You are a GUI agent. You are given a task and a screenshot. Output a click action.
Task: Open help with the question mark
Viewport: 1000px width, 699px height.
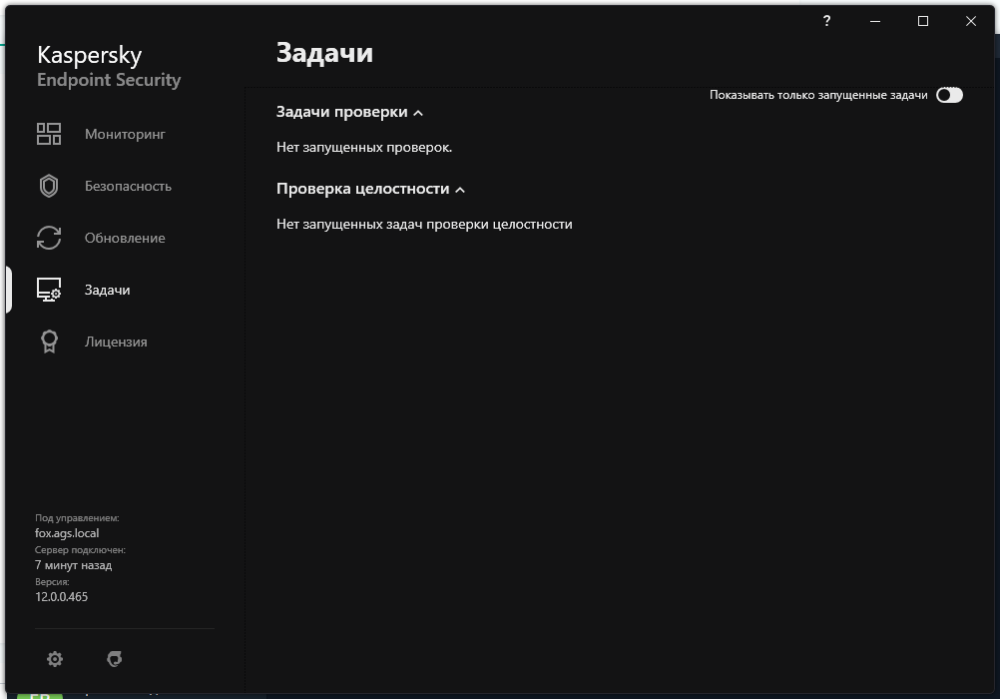(x=827, y=21)
